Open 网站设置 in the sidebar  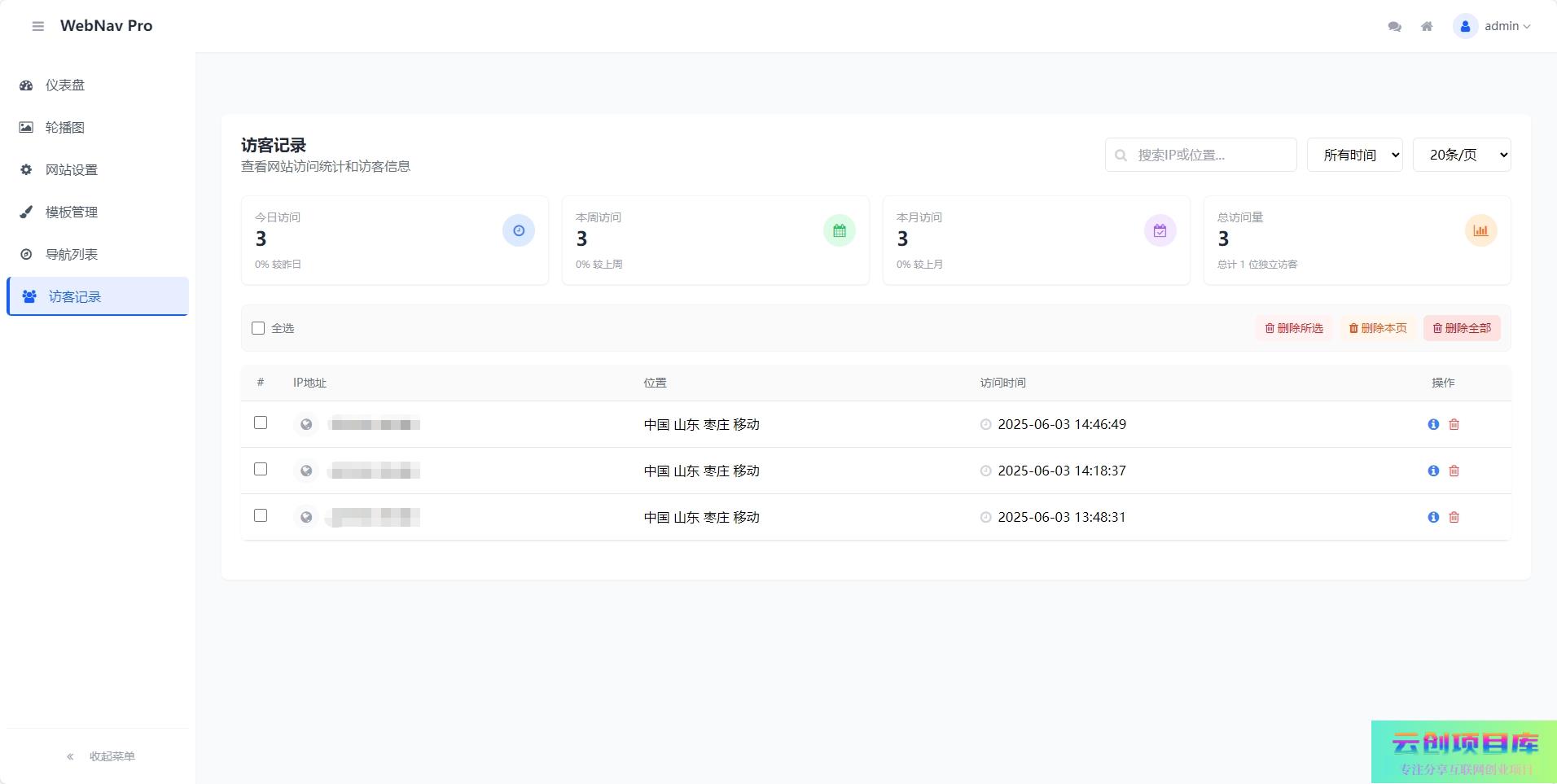[x=72, y=170]
